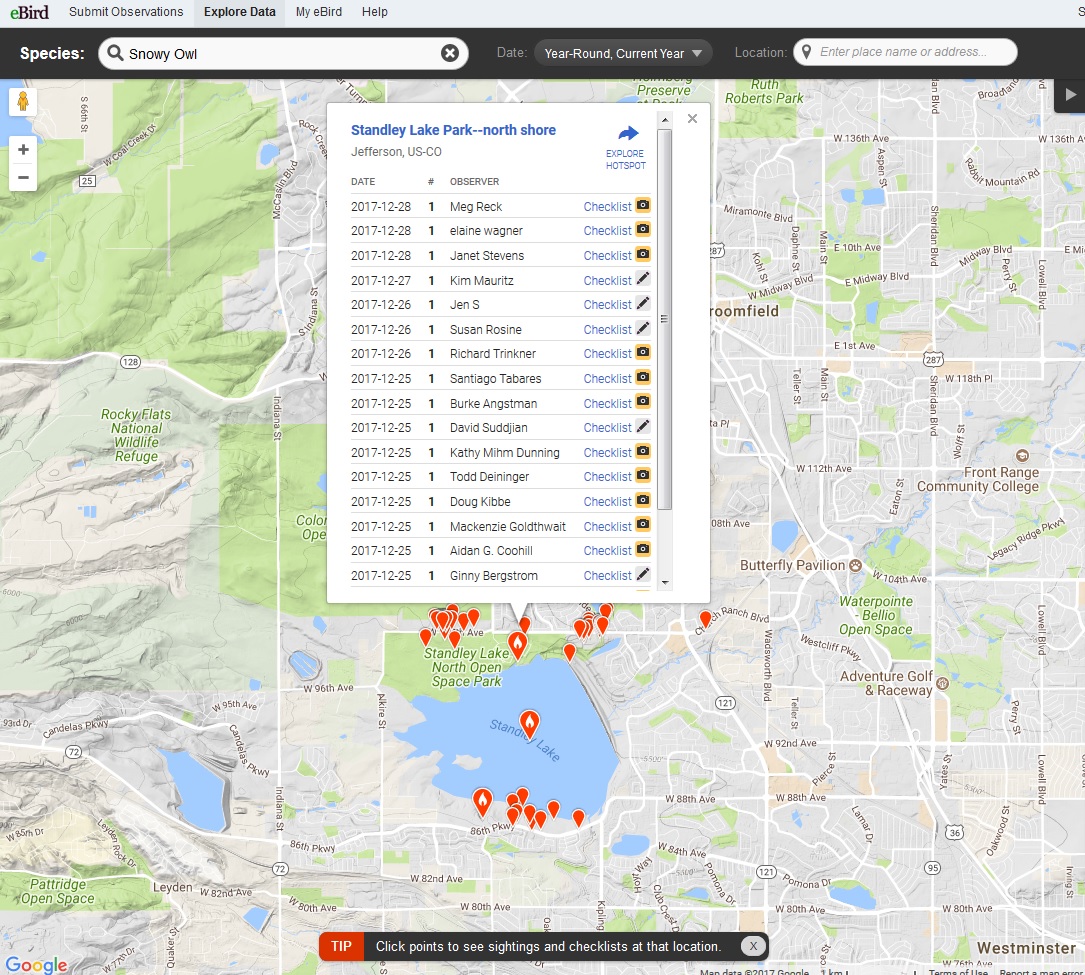Click Google logo on the map
The image size is (1085, 975).
[36, 964]
